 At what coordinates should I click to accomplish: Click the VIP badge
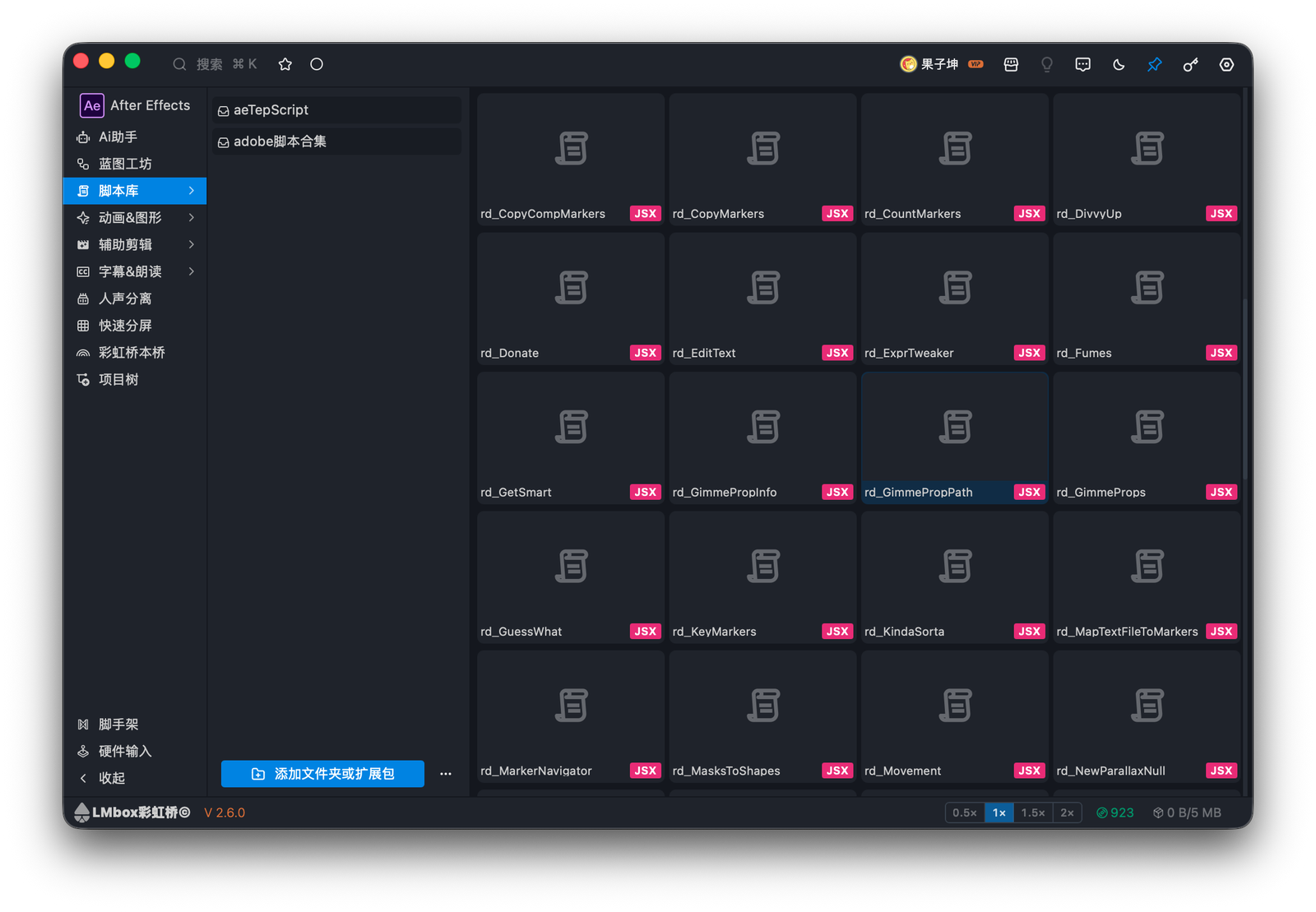(975, 64)
